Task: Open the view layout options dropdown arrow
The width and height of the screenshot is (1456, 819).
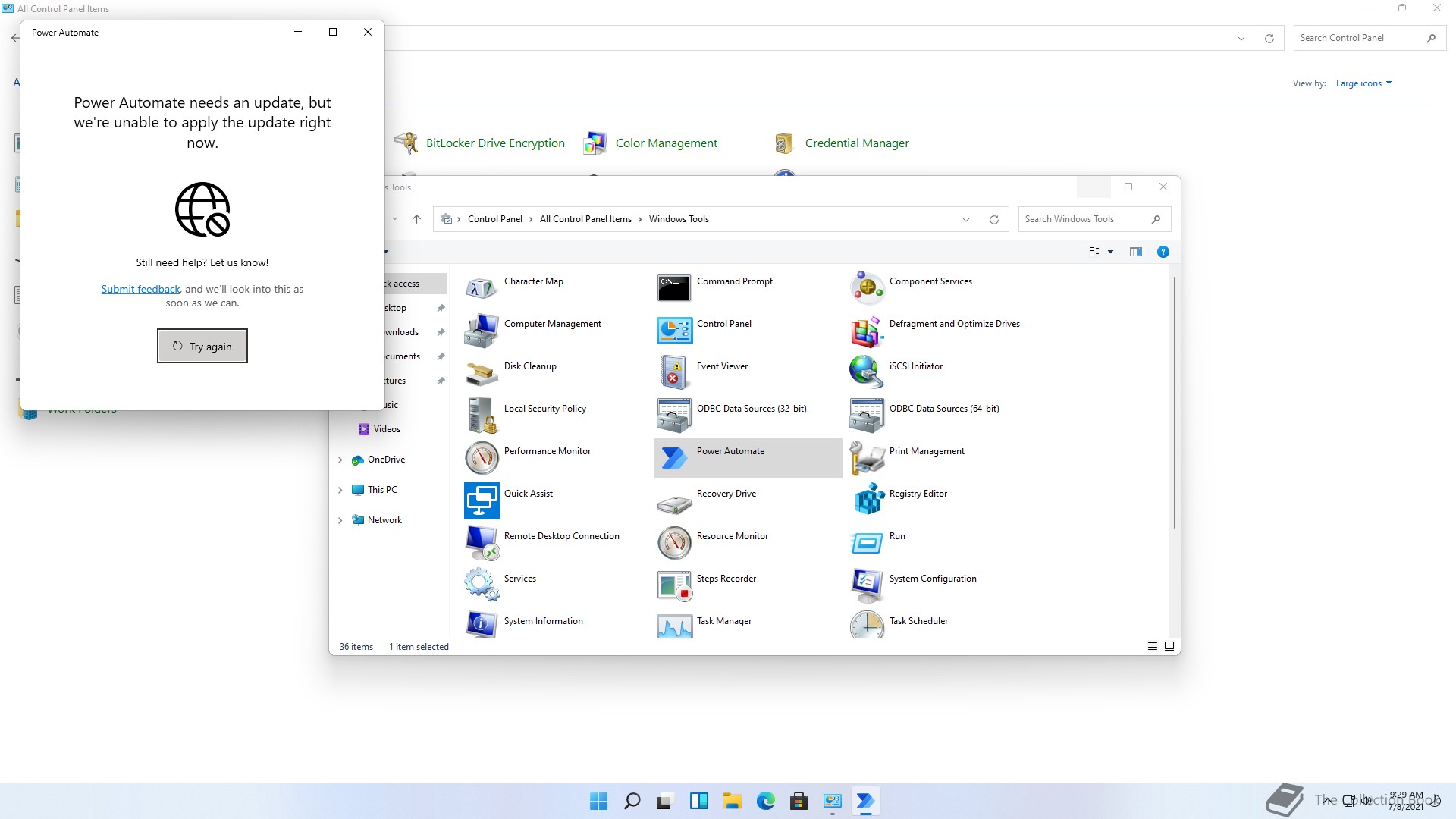Action: 1110,252
